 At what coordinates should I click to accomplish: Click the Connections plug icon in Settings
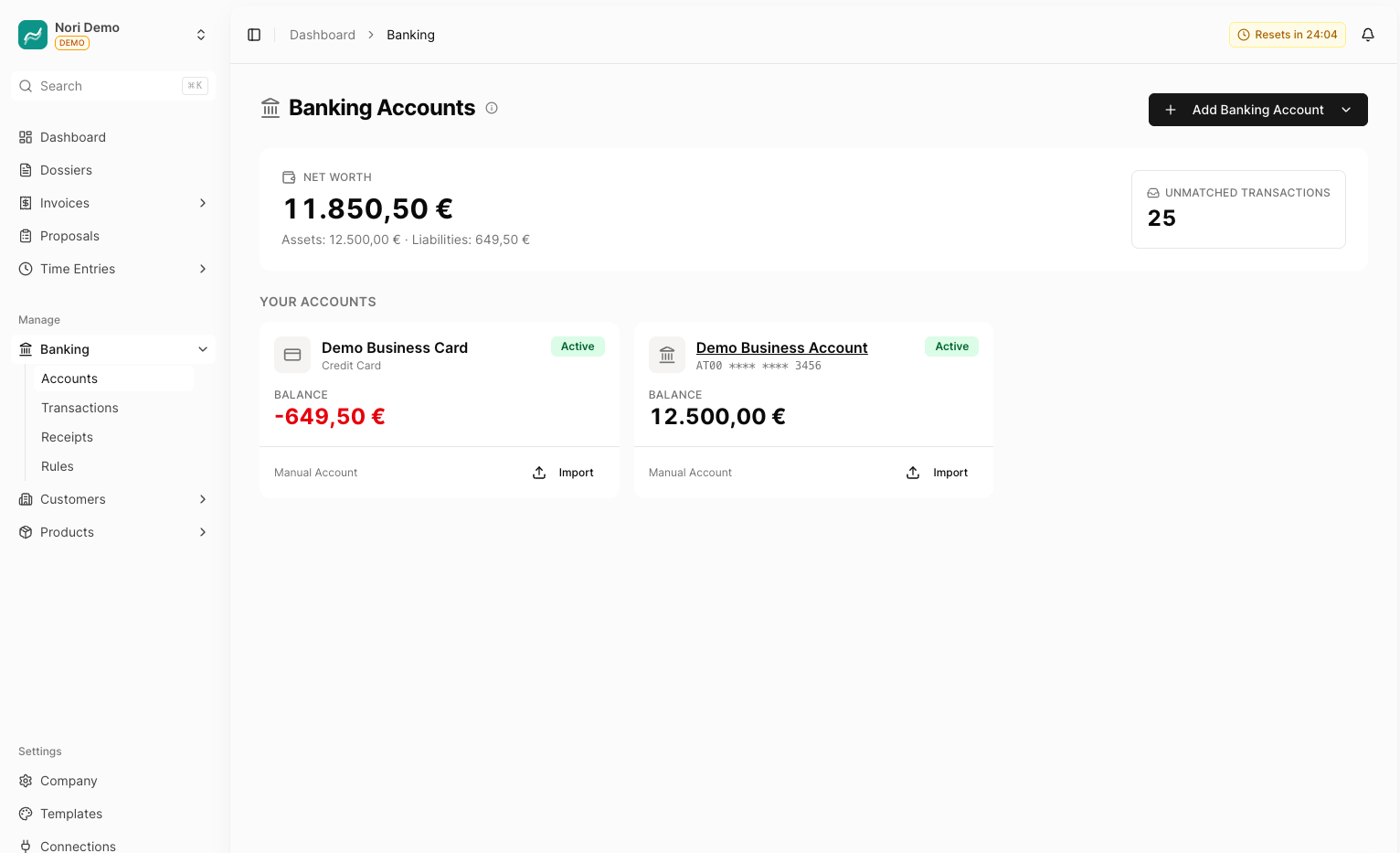pyautogui.click(x=26, y=847)
